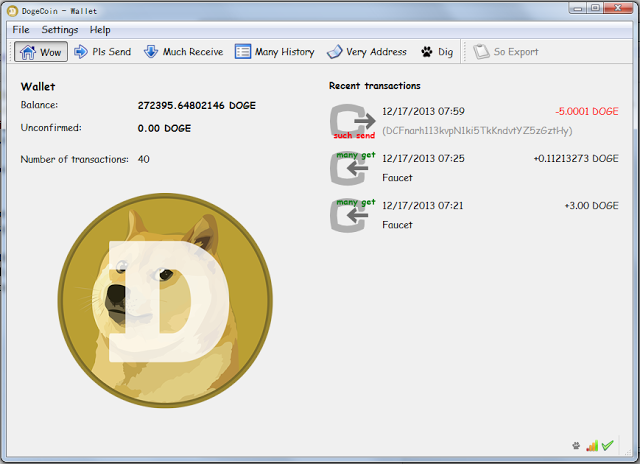Click the network signal bars icon
Image resolution: width=640 pixels, height=464 pixels.
click(x=591, y=446)
